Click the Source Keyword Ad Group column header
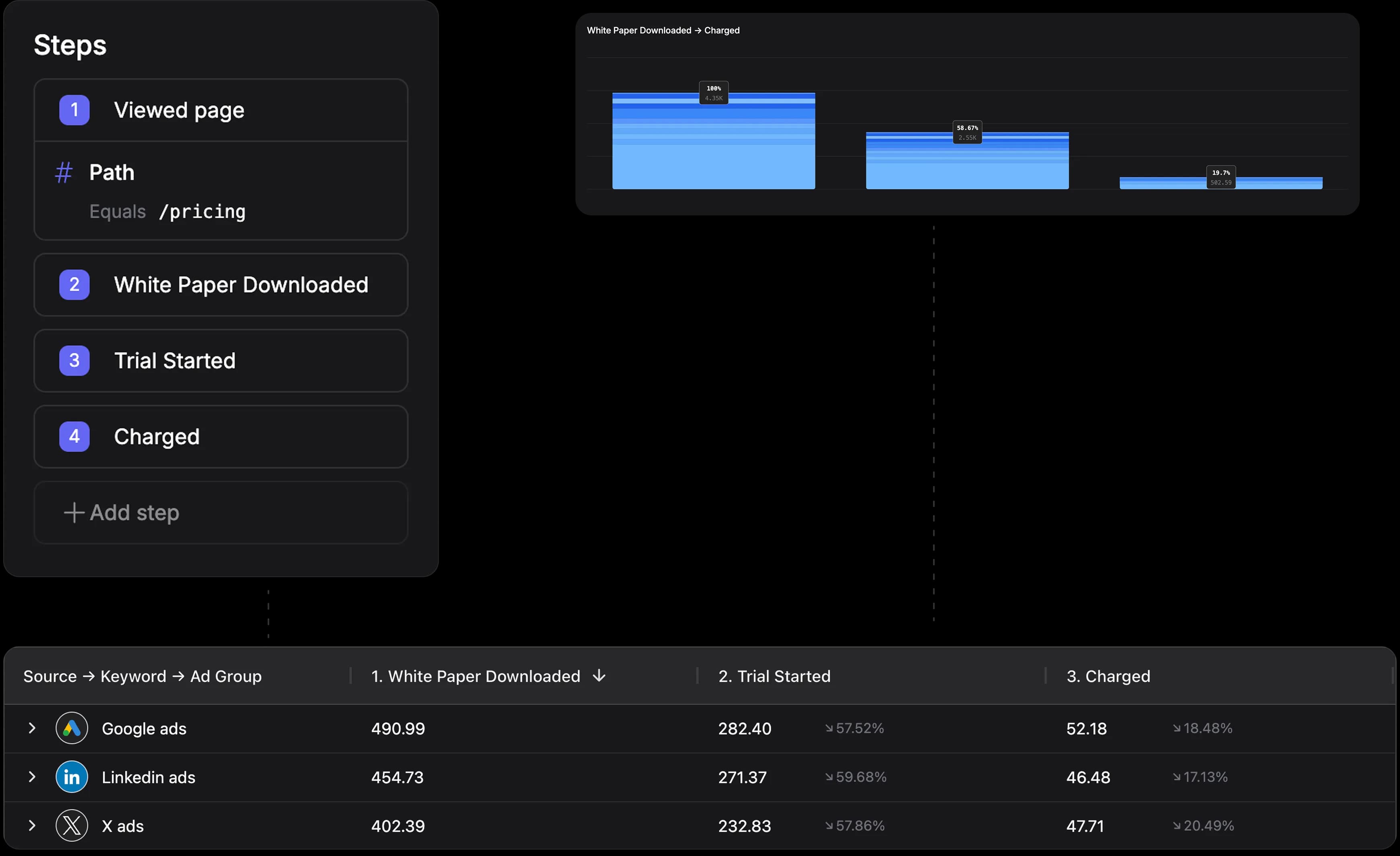The width and height of the screenshot is (1400, 856). tap(141, 676)
